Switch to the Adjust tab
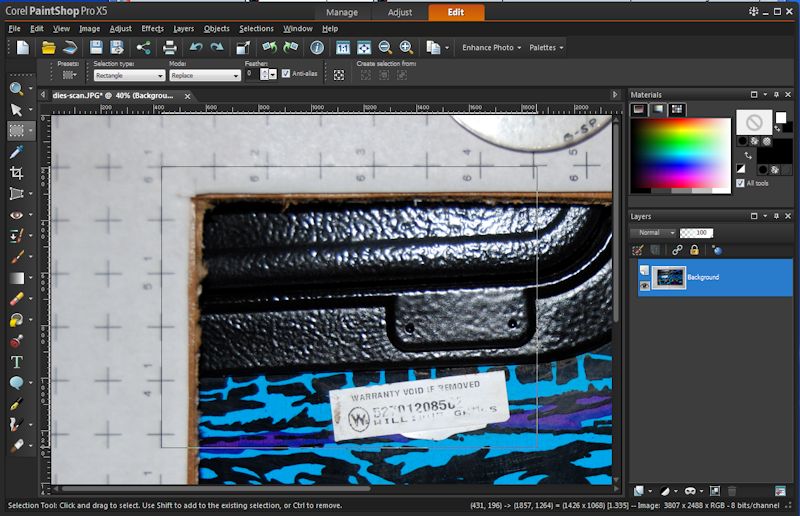 [x=399, y=12]
